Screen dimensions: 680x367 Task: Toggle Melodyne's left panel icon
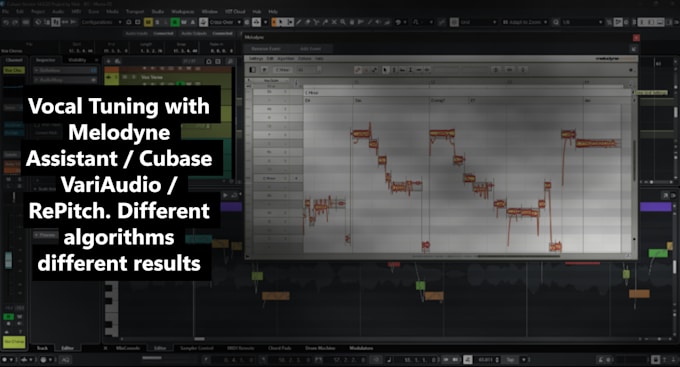pos(252,69)
